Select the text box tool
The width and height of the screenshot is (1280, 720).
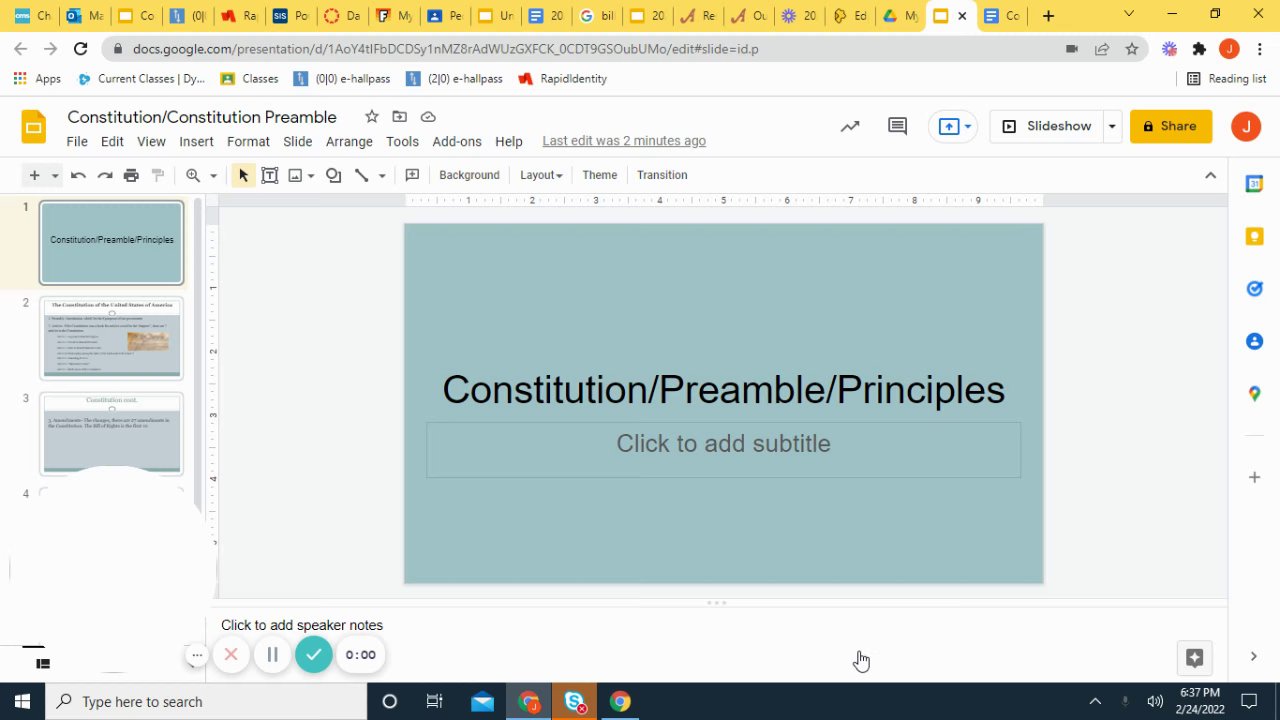[269, 175]
